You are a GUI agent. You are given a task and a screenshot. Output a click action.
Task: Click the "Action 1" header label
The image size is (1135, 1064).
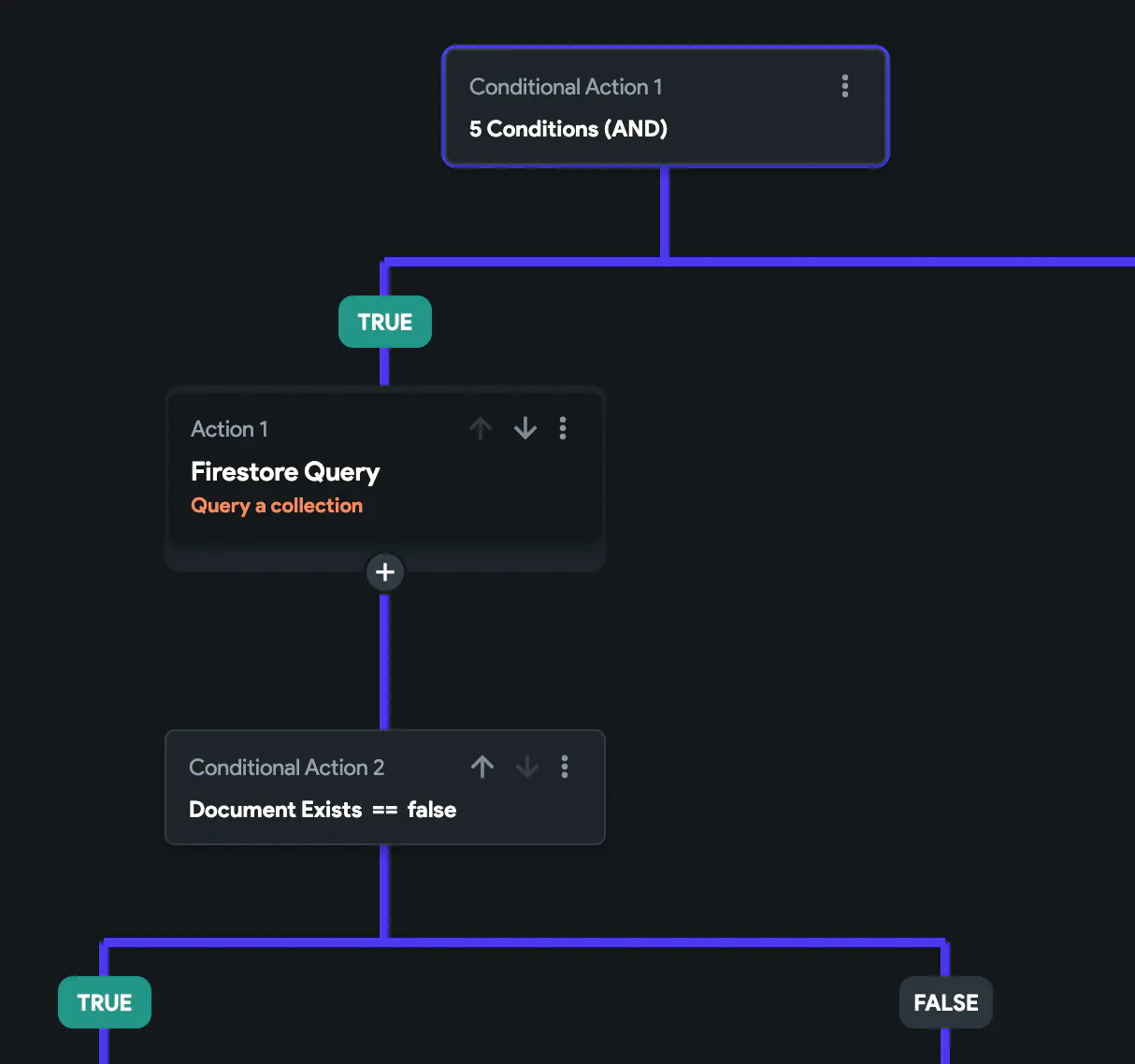click(229, 429)
